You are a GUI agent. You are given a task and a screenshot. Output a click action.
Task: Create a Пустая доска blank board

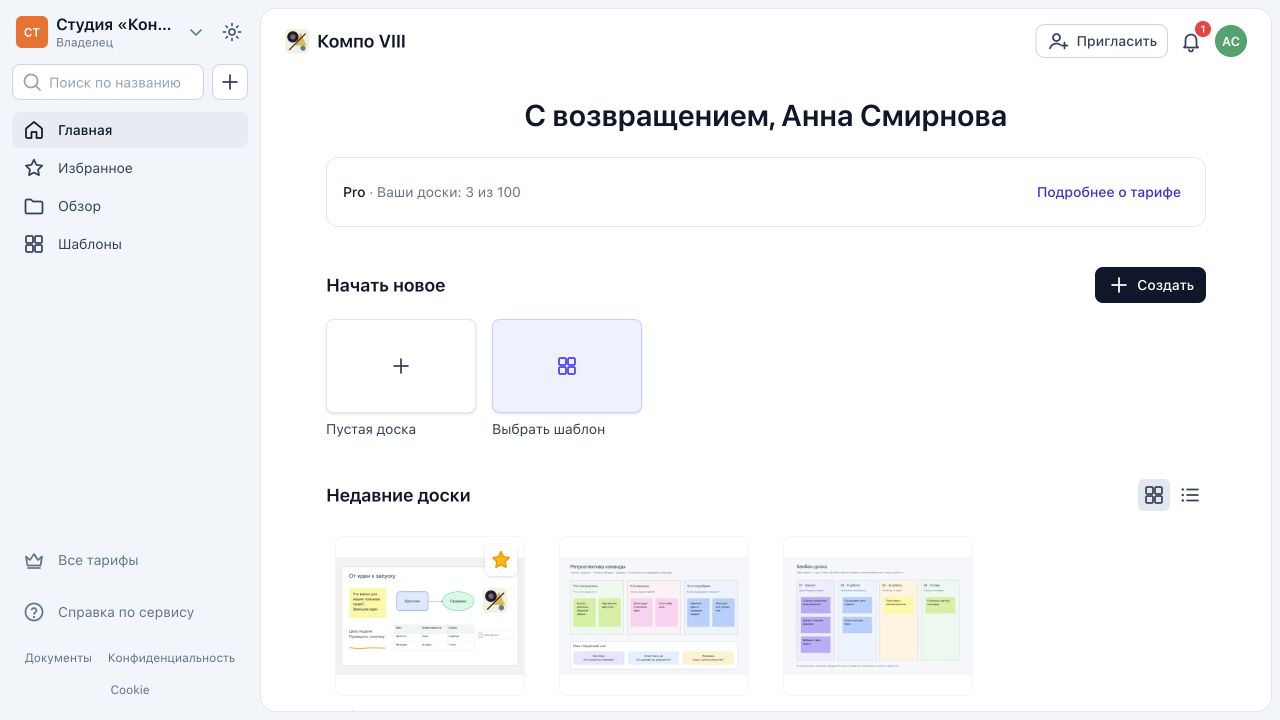[x=401, y=366]
